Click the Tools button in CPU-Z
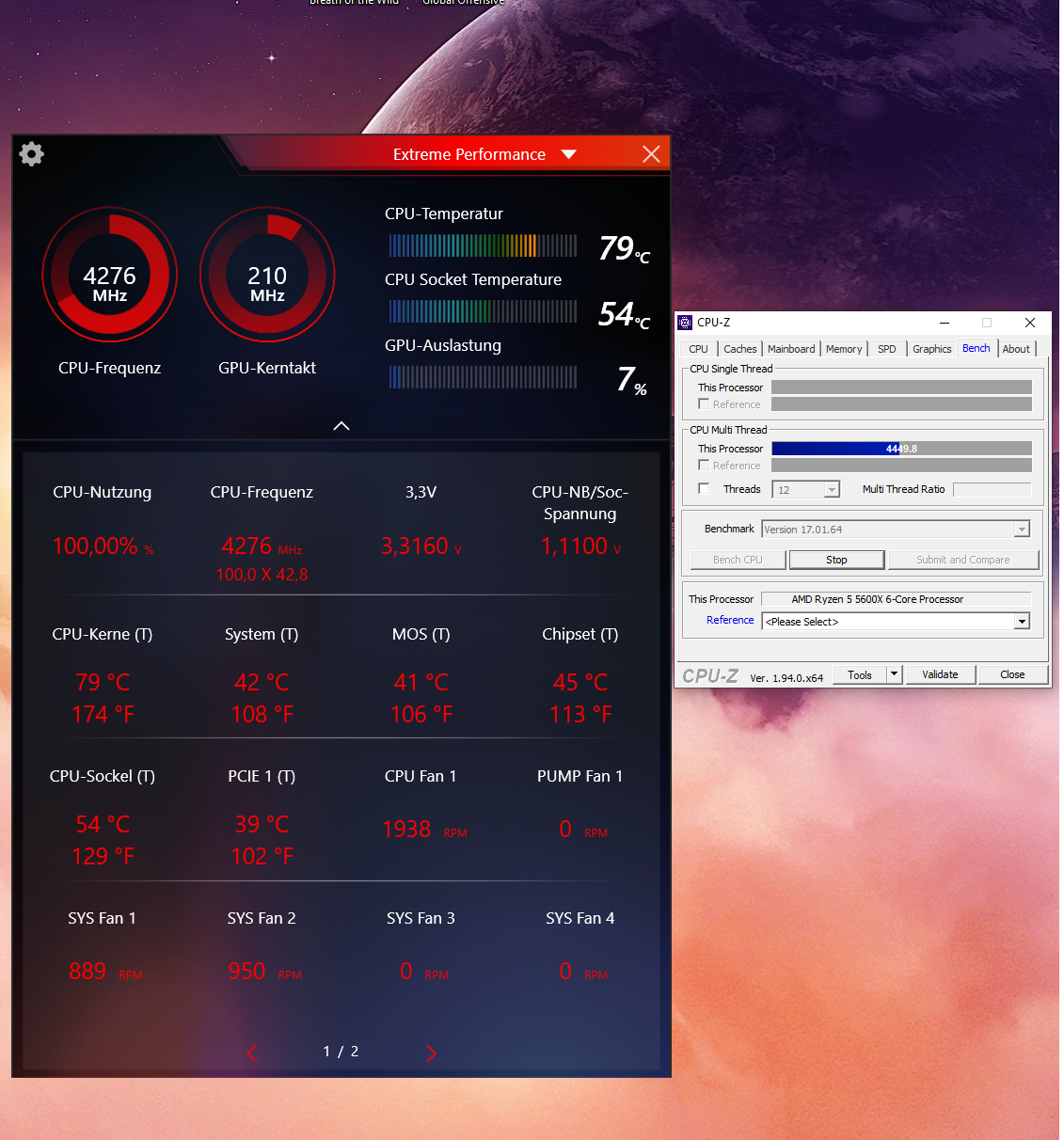The height and width of the screenshot is (1140, 1064). tap(860, 674)
